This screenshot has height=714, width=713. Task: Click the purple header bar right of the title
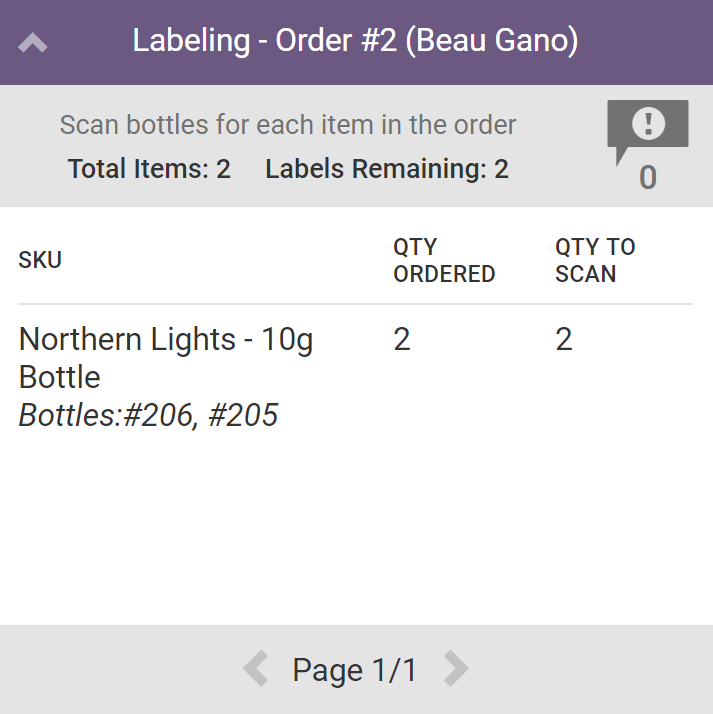(650, 42)
